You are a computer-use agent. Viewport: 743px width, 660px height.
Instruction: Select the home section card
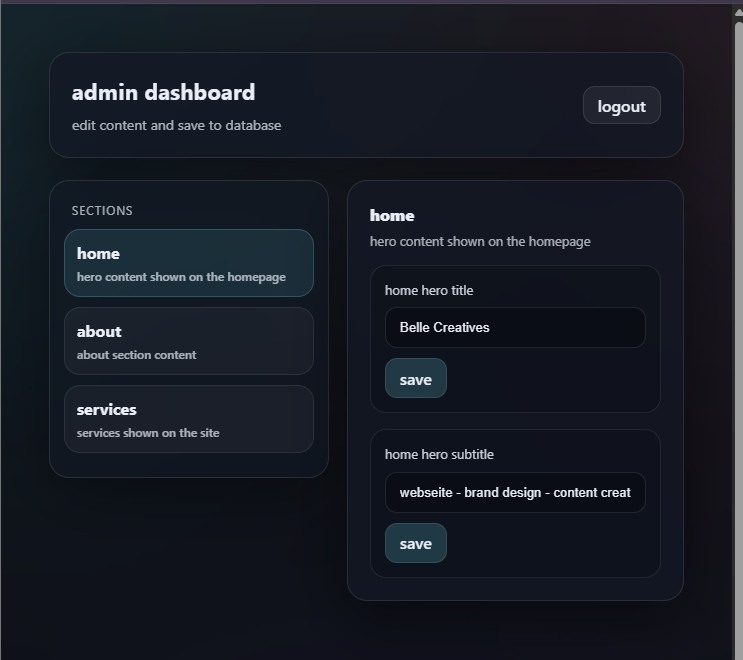[x=189, y=263]
